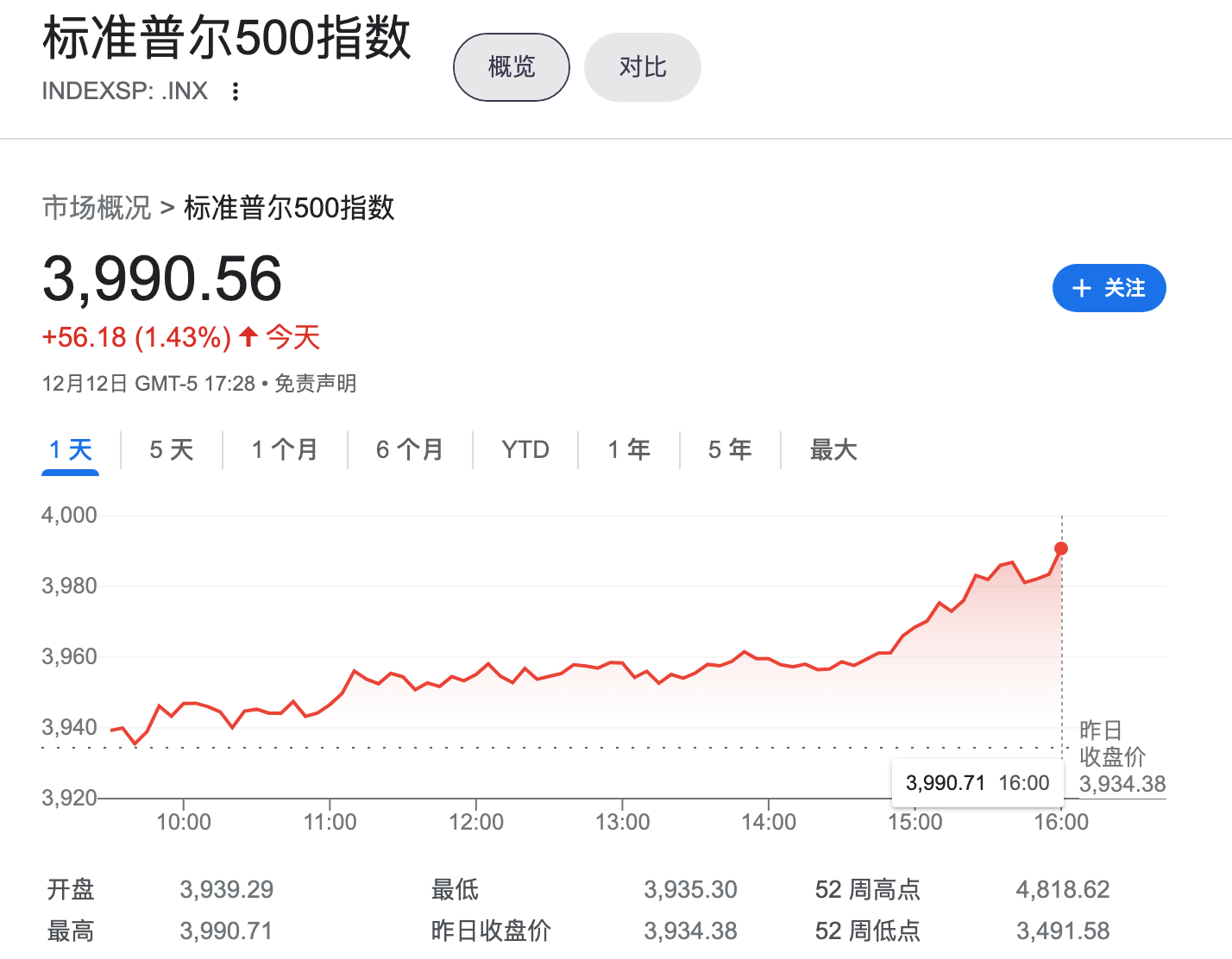Show the 最大 maximum time range

point(833,450)
